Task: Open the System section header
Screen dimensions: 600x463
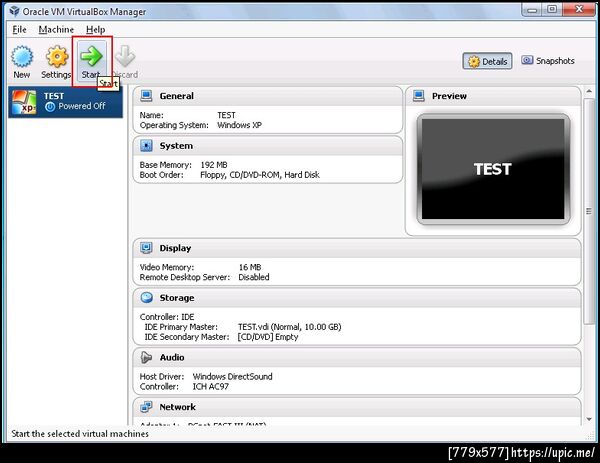Action: click(x=268, y=146)
